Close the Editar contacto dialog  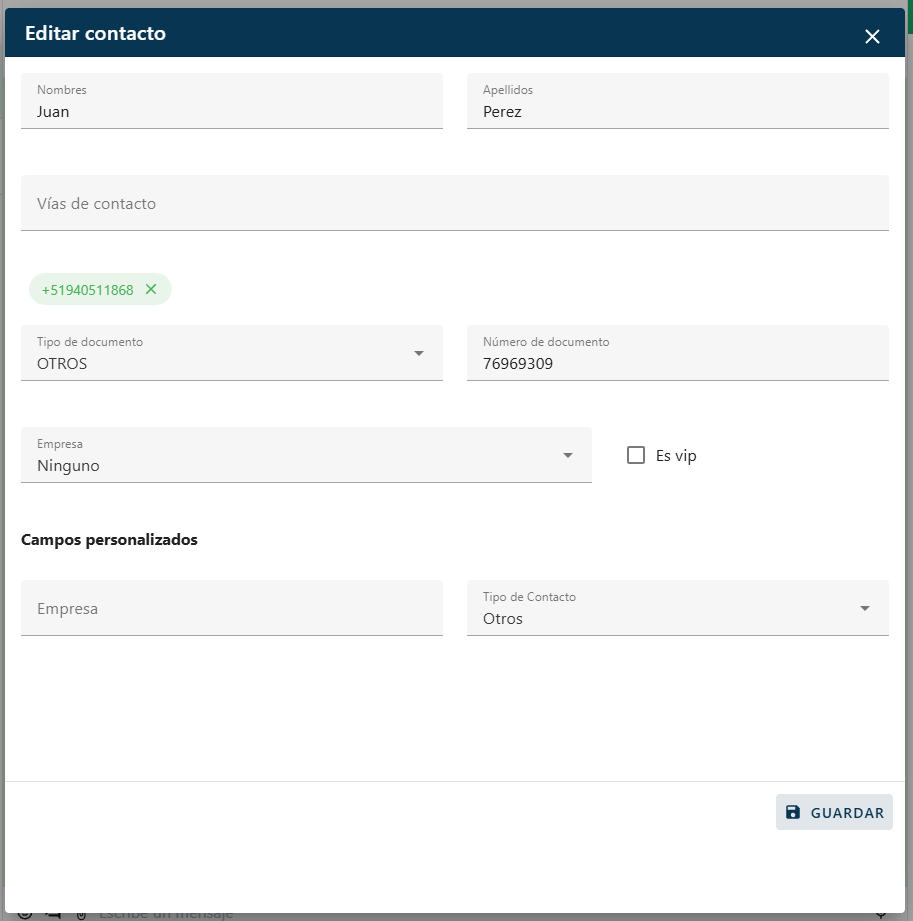(x=872, y=36)
